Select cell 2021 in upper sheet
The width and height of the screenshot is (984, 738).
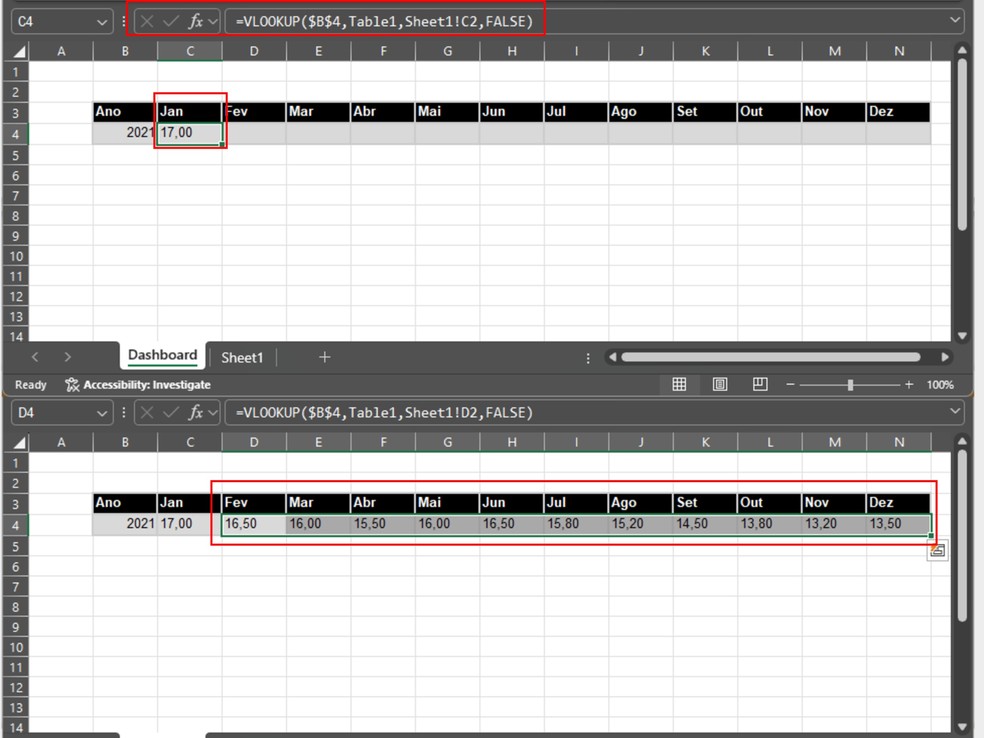[x=124, y=133]
